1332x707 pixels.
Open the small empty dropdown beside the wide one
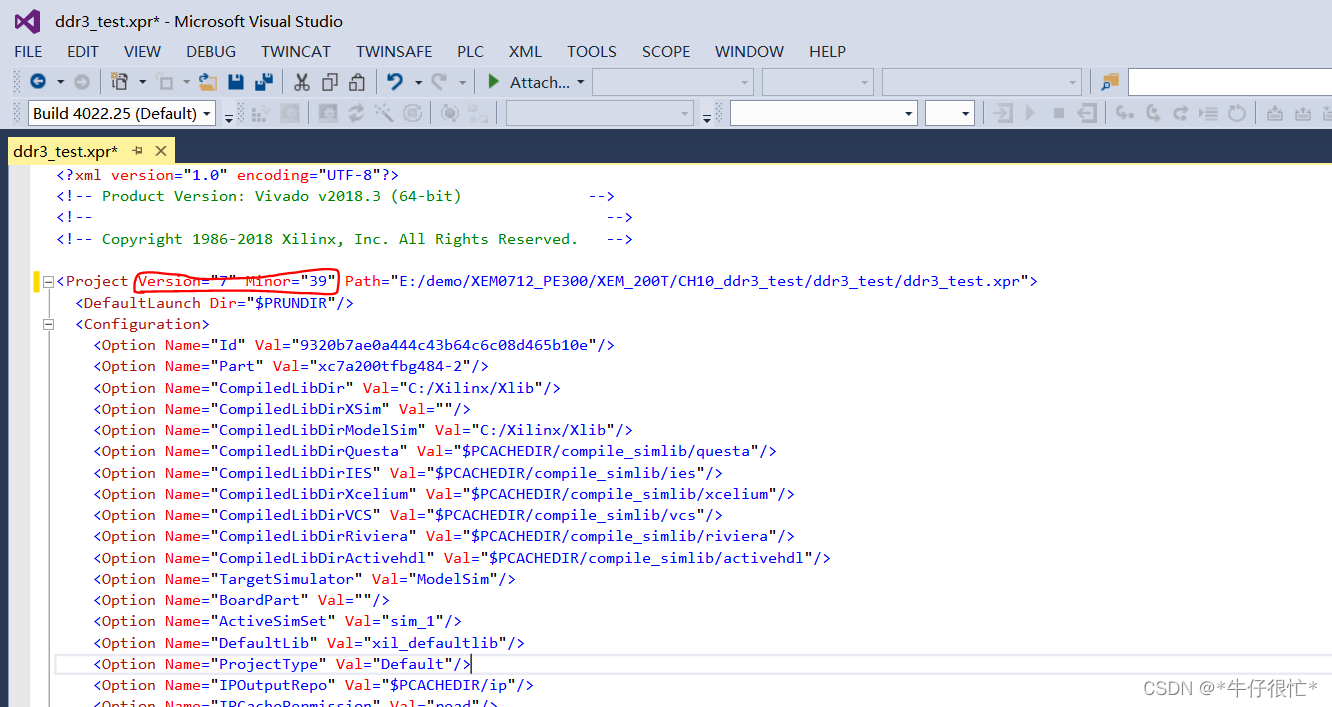(949, 113)
